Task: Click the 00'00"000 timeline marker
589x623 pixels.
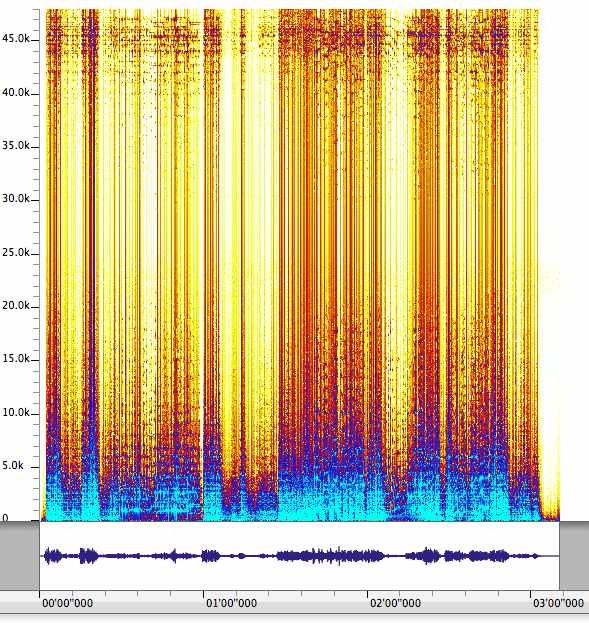Action: [67, 603]
